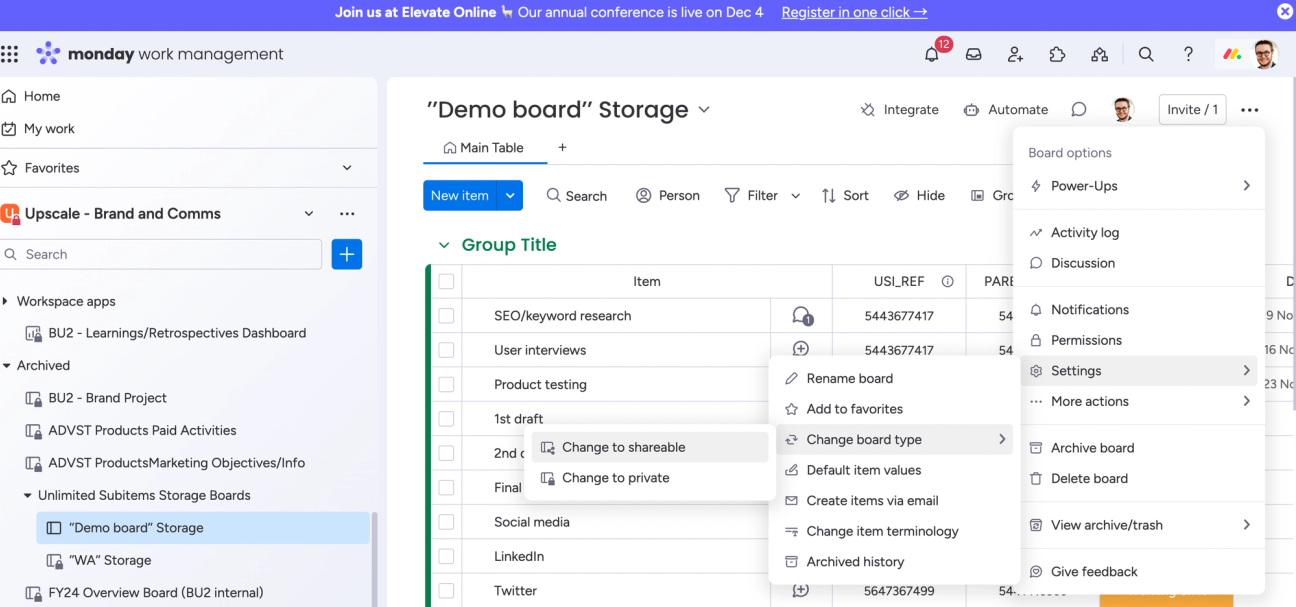Image resolution: width=1296 pixels, height=607 pixels.
Task: Click the Invite / 1 button
Action: pos(1192,110)
